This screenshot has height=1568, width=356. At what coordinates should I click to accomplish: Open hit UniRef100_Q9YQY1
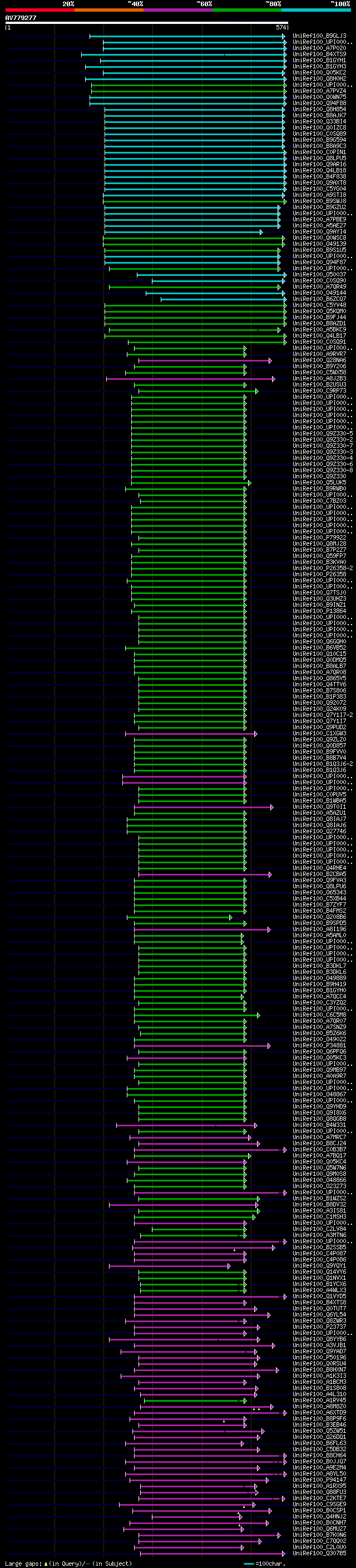click(x=319, y=1265)
